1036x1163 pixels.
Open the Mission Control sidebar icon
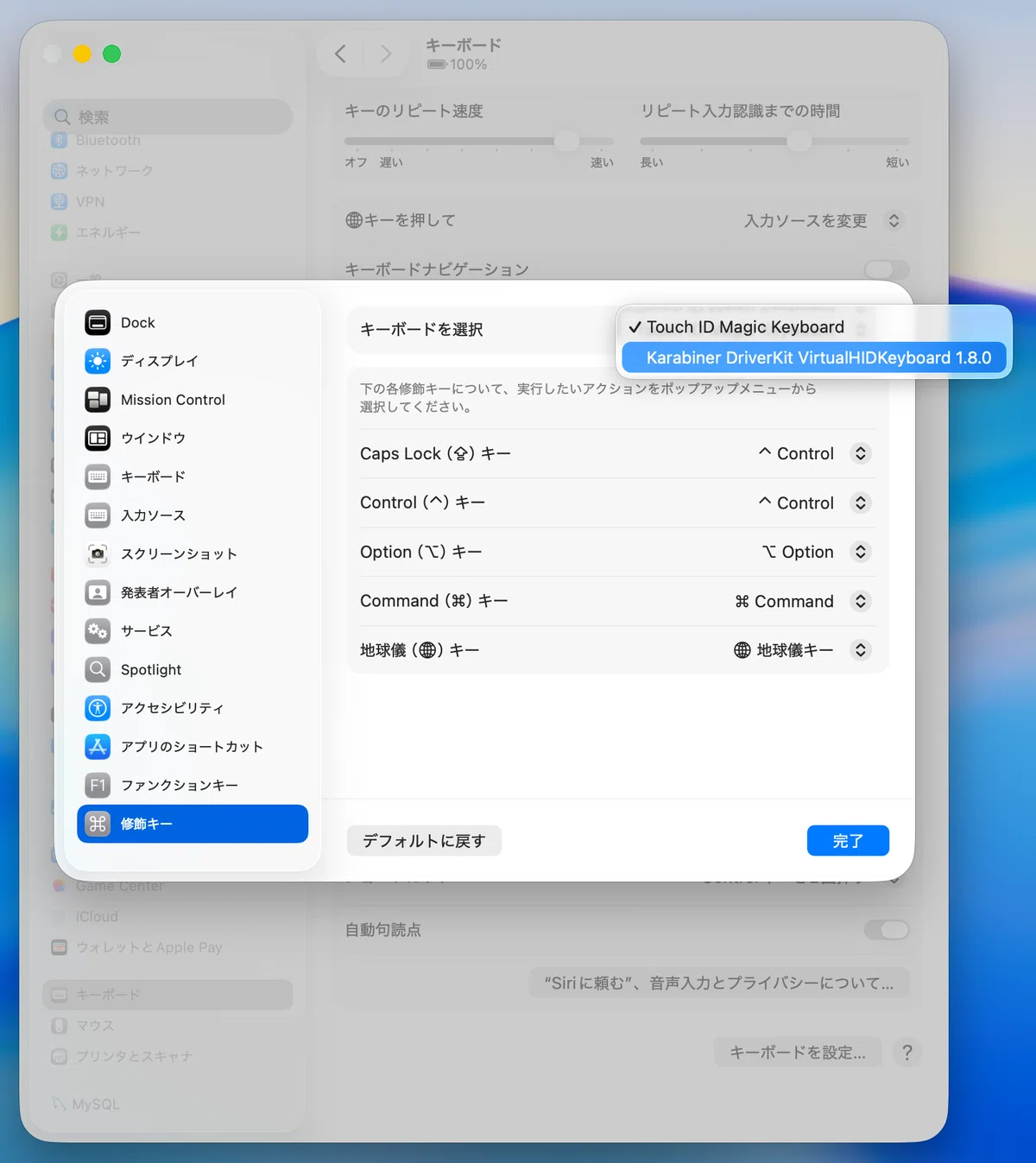coord(98,400)
